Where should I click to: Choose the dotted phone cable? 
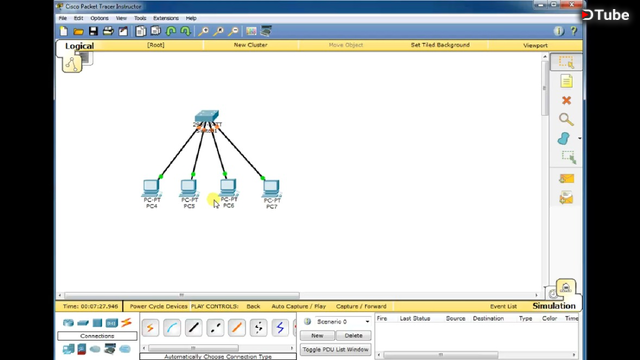click(258, 328)
